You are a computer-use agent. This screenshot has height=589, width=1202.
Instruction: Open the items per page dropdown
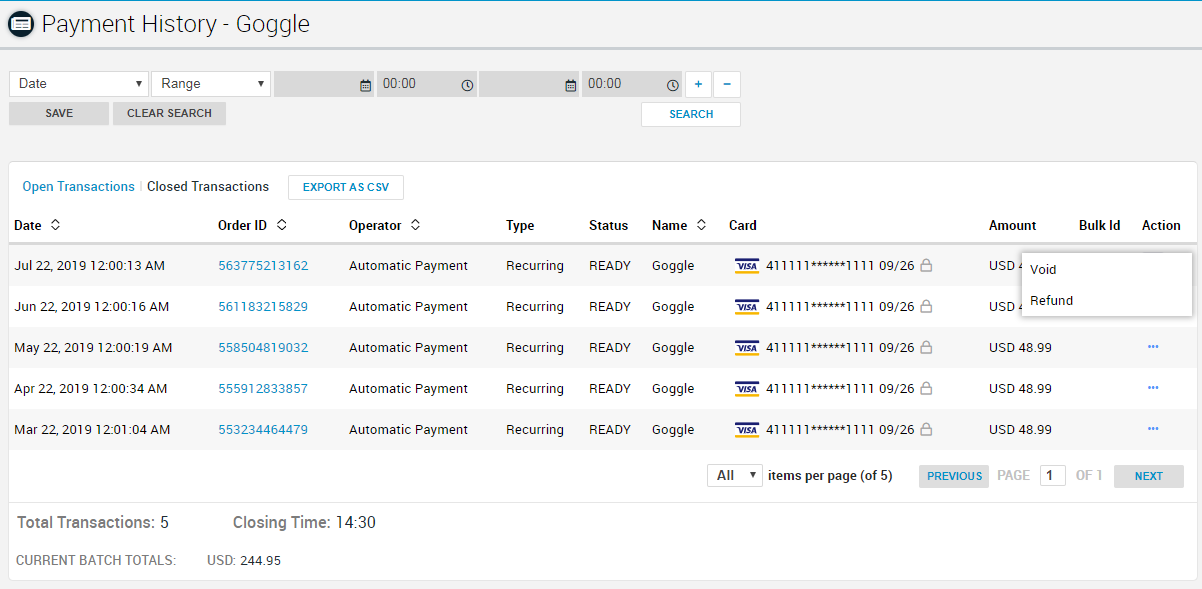pos(735,476)
